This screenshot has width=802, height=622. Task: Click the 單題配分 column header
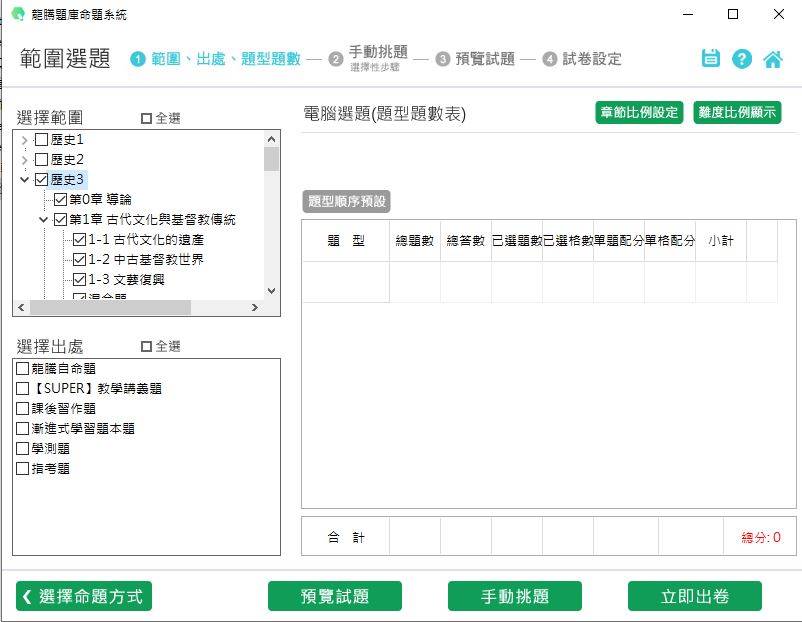pyautogui.click(x=619, y=241)
